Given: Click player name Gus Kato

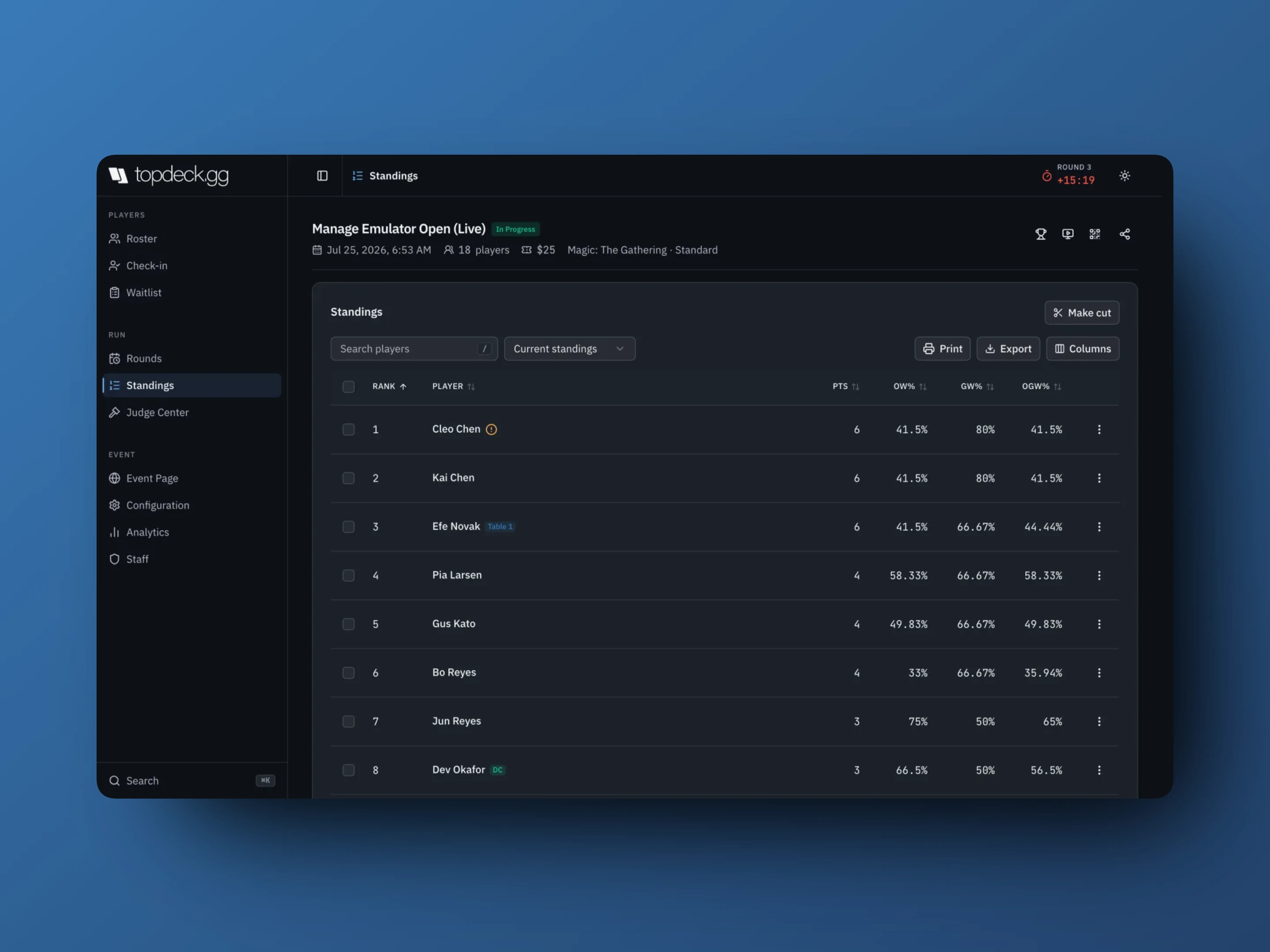Looking at the screenshot, I should (x=454, y=624).
